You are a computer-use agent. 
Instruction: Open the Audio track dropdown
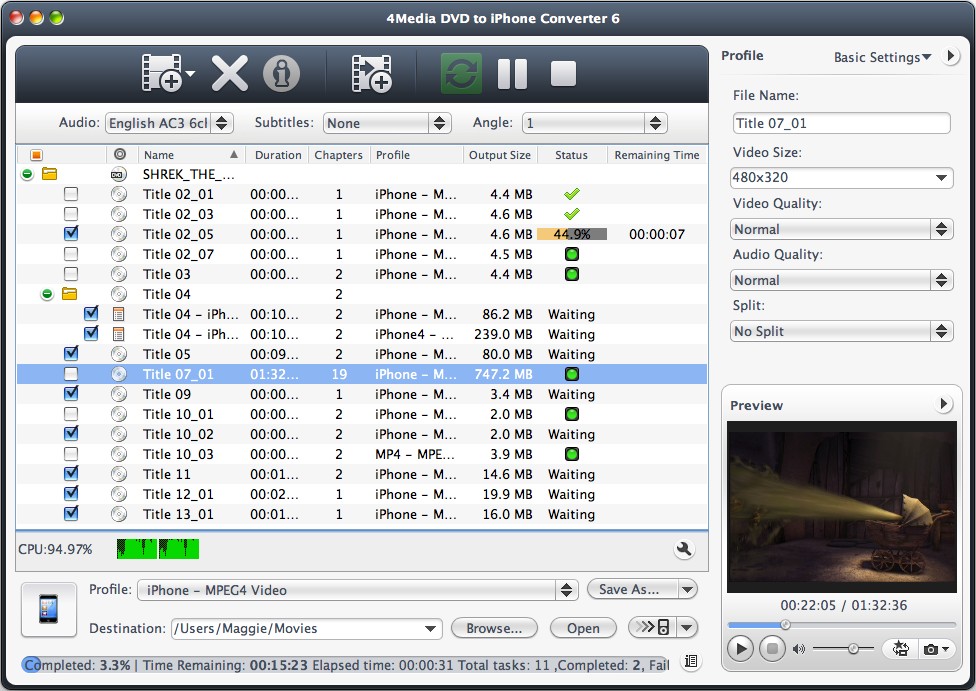[169, 123]
